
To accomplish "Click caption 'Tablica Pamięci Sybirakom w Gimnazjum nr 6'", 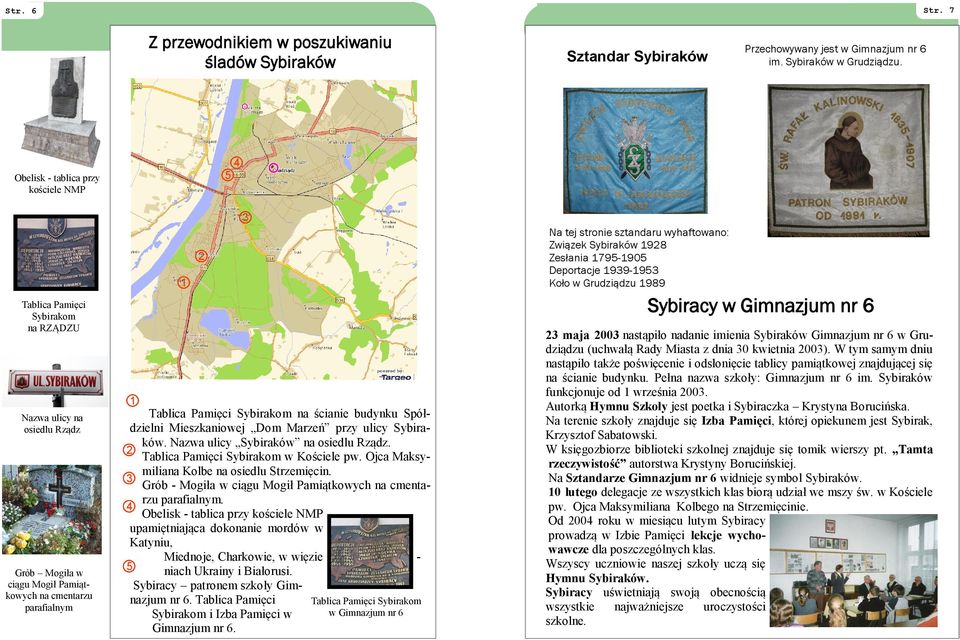I will click(366, 606).
